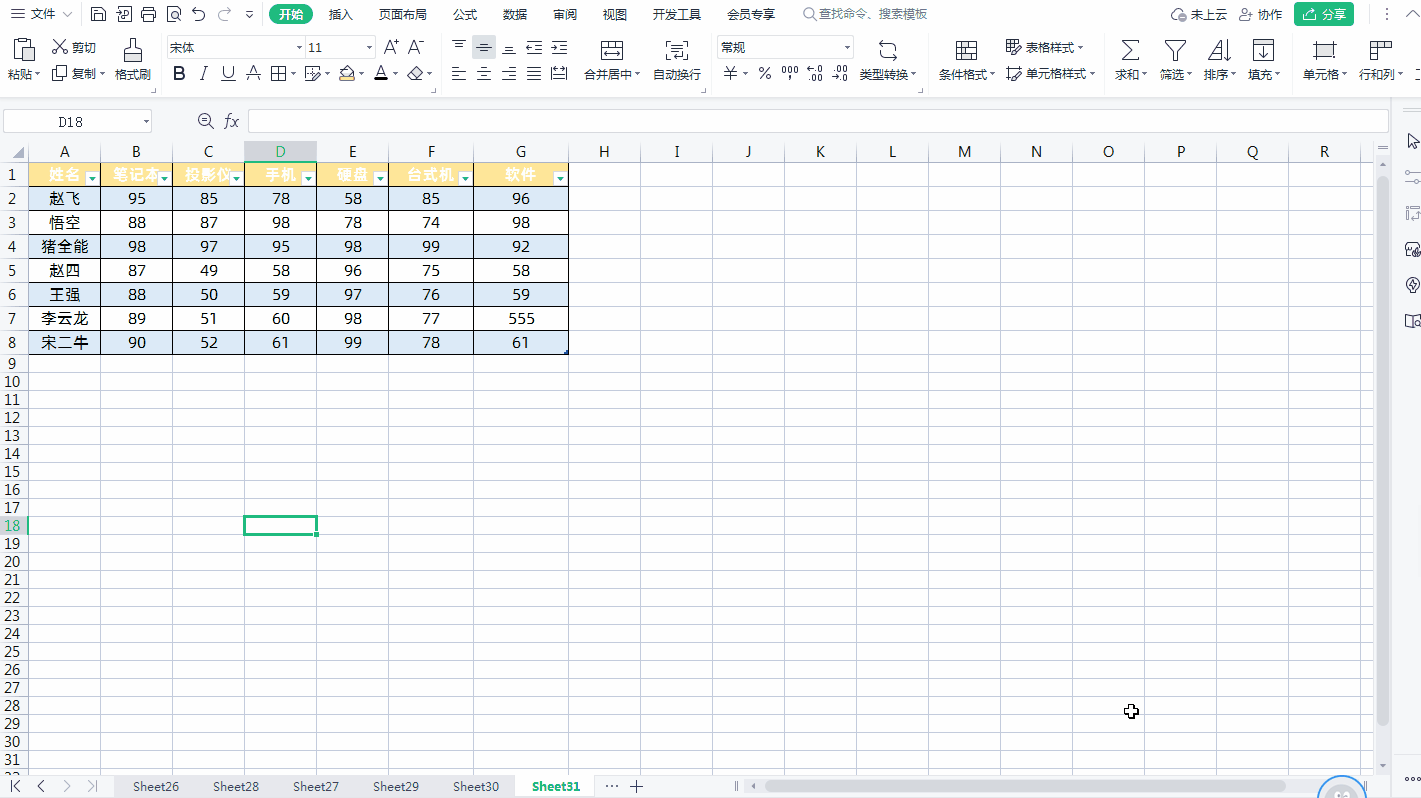Click the Fill (填充) icon

point(1263,50)
